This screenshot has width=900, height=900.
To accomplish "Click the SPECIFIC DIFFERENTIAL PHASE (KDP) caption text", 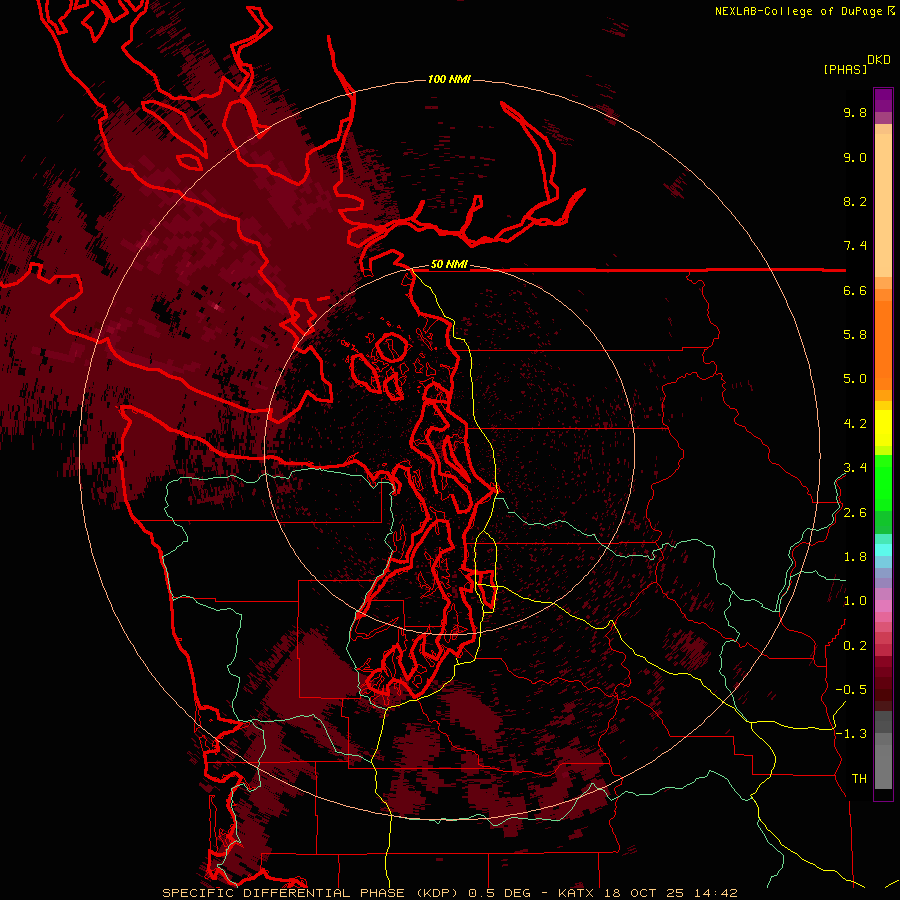I will 310,893.
